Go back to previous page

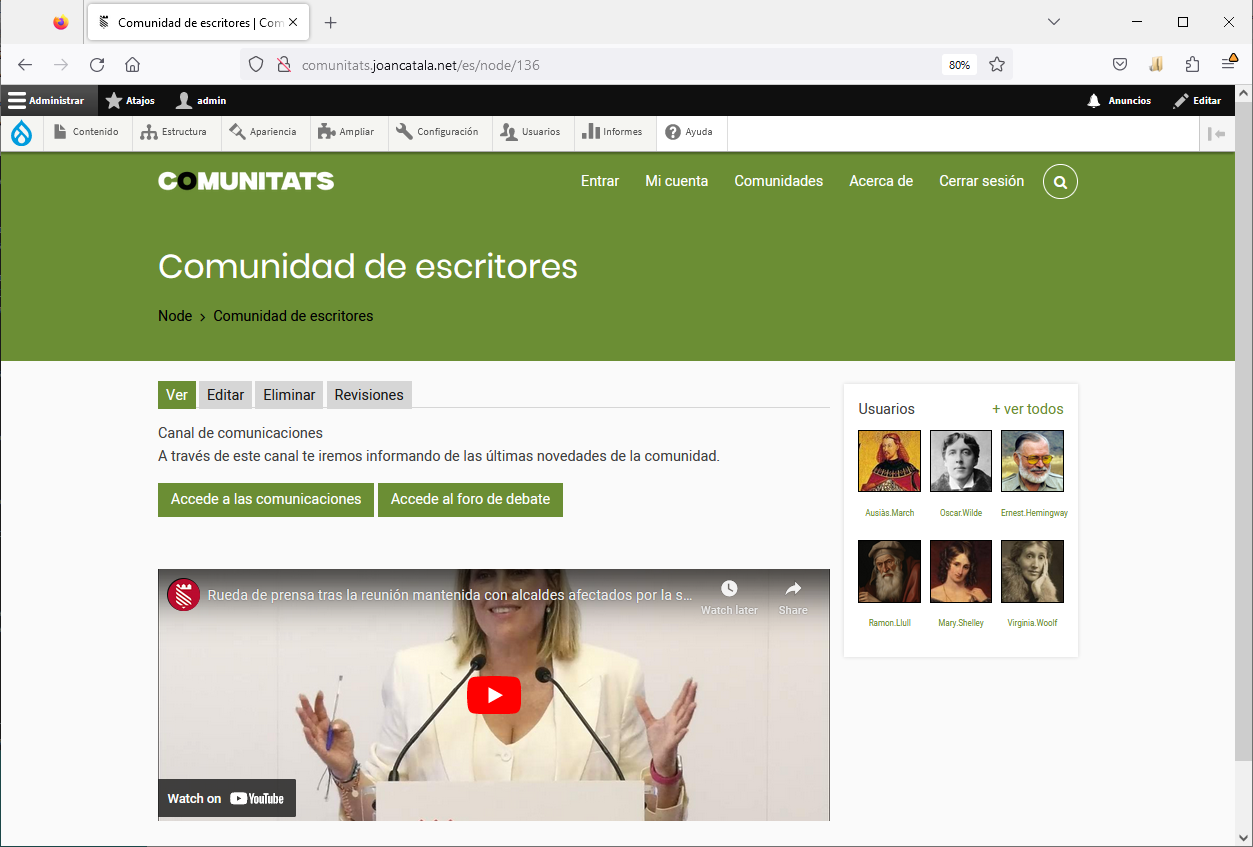25,65
